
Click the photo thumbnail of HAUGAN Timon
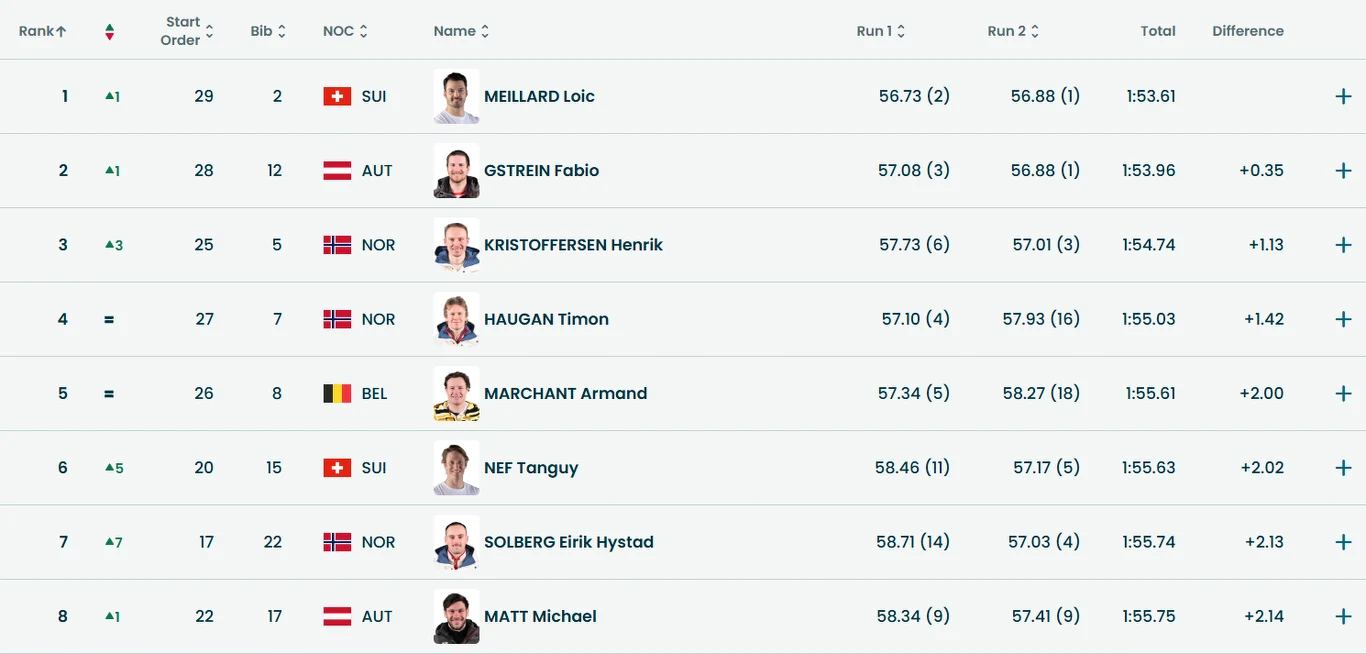click(456, 319)
